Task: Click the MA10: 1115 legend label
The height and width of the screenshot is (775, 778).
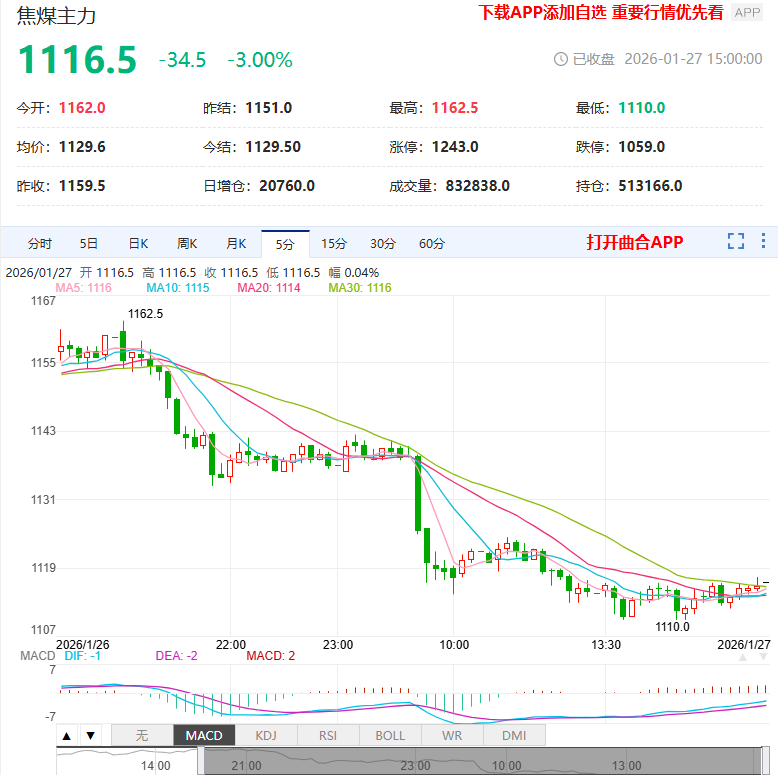Action: tap(178, 288)
